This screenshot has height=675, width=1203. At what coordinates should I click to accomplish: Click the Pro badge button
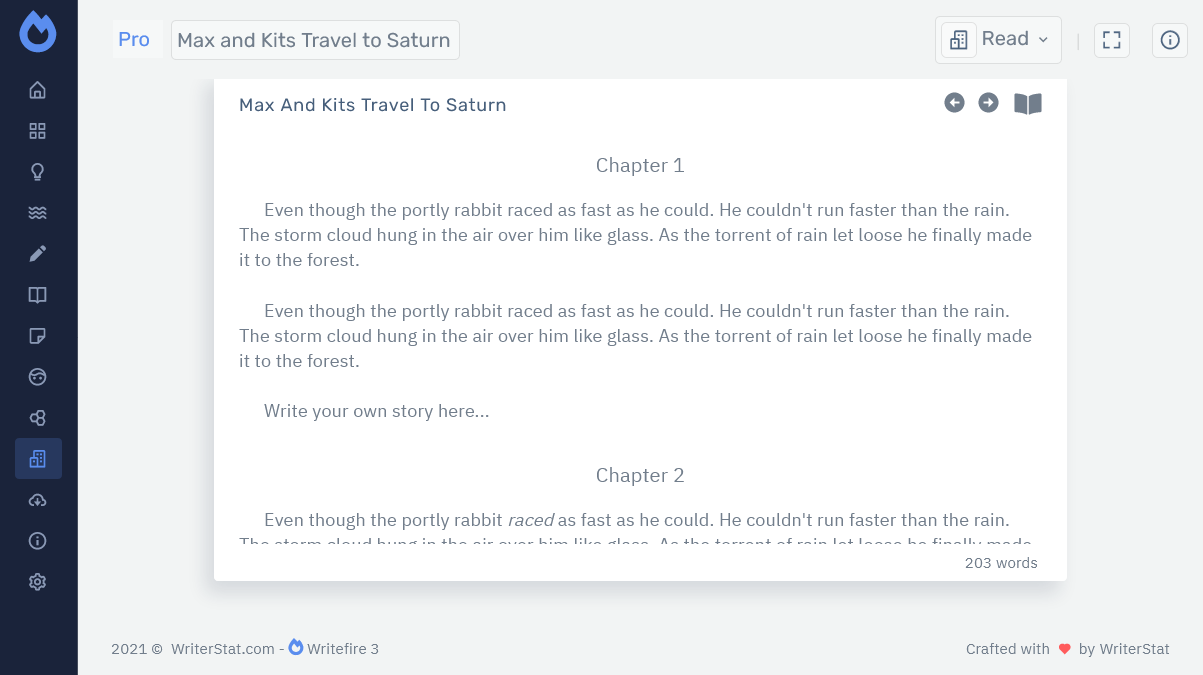pos(134,40)
